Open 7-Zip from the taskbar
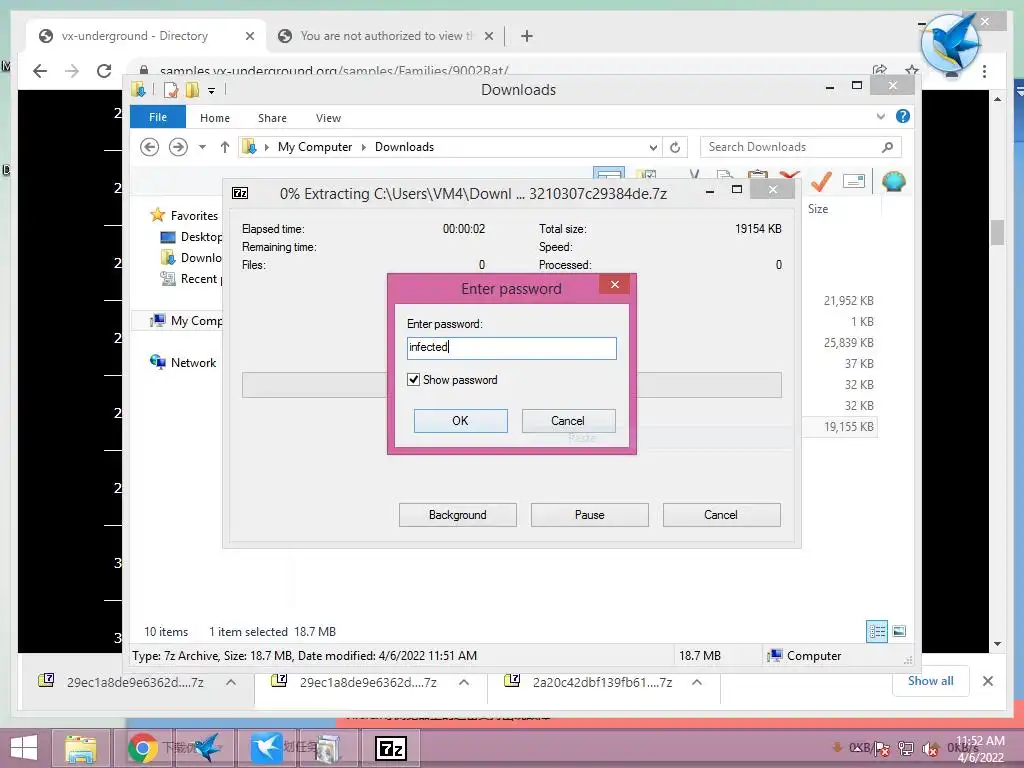This screenshot has height=768, width=1024. tap(391, 748)
